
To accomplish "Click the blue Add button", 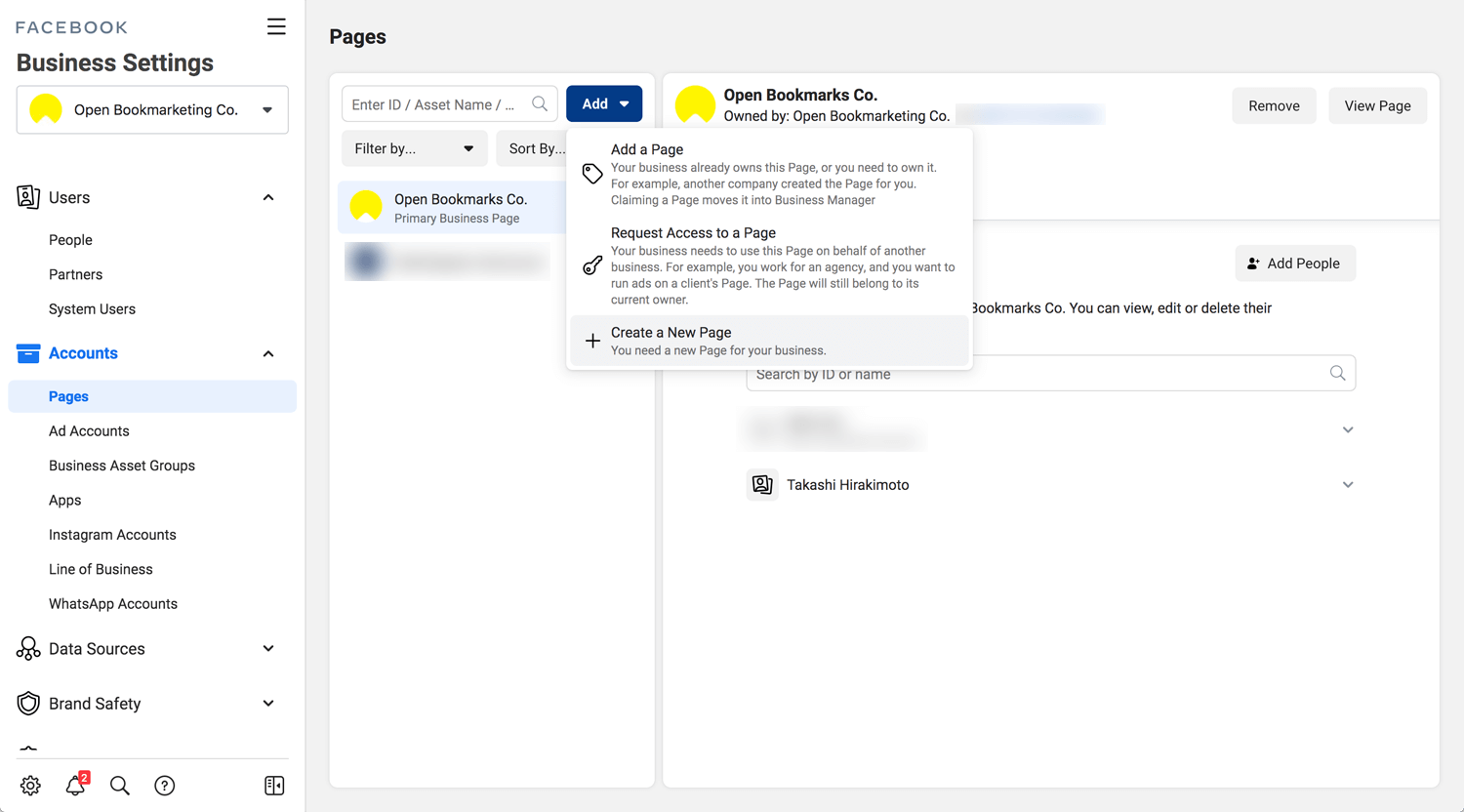I will 604,103.
